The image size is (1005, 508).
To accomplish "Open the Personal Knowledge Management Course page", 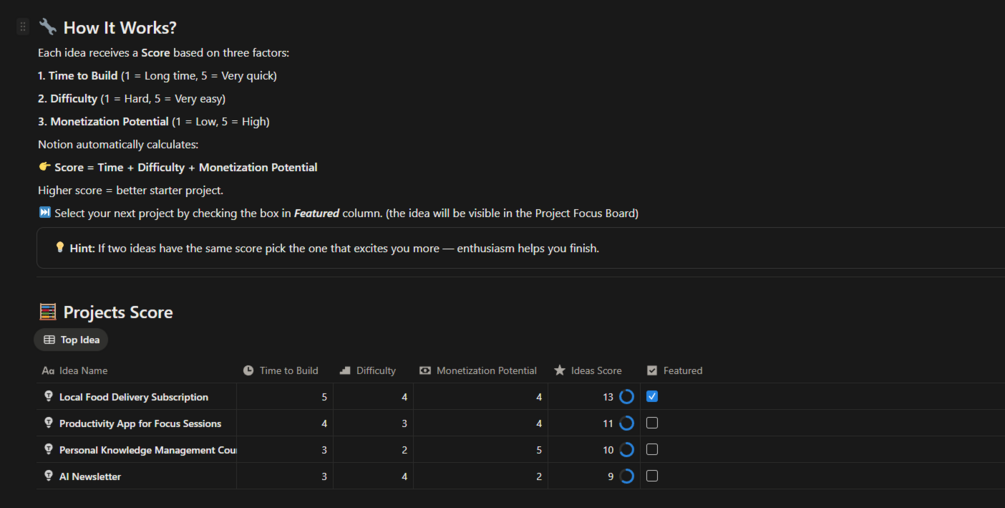I will point(147,450).
